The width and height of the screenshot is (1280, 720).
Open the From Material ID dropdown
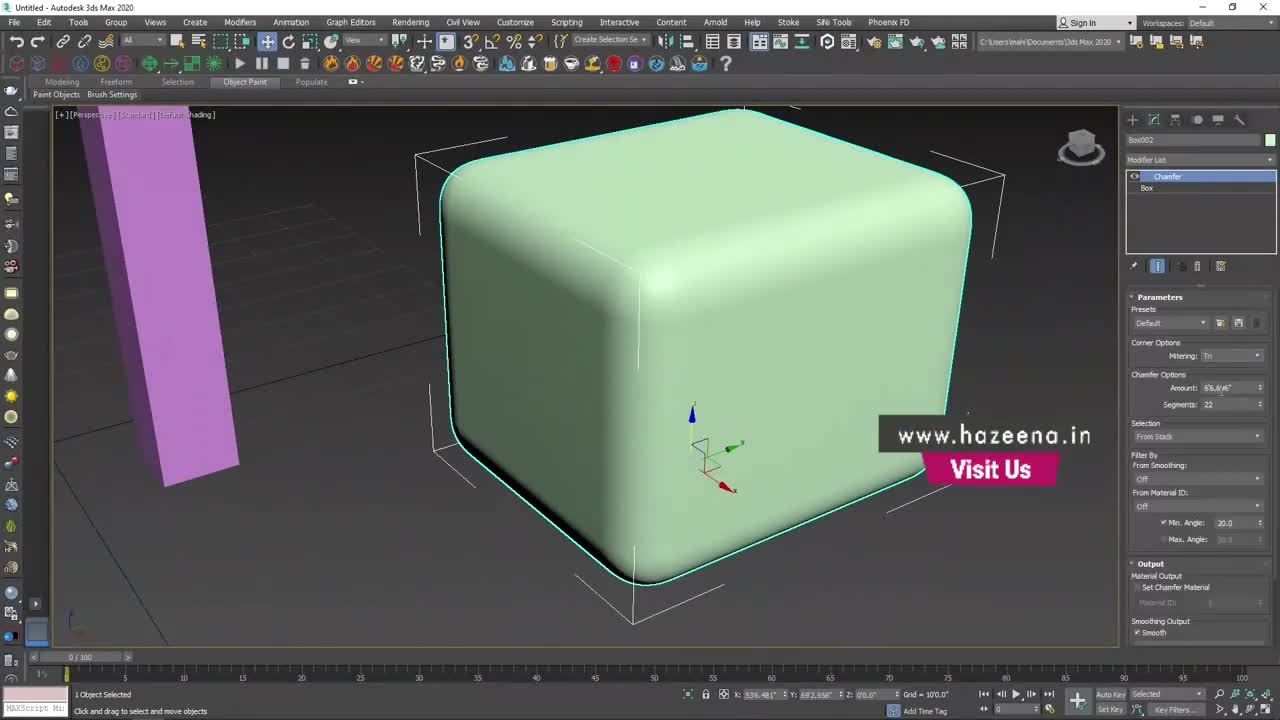(1198, 506)
